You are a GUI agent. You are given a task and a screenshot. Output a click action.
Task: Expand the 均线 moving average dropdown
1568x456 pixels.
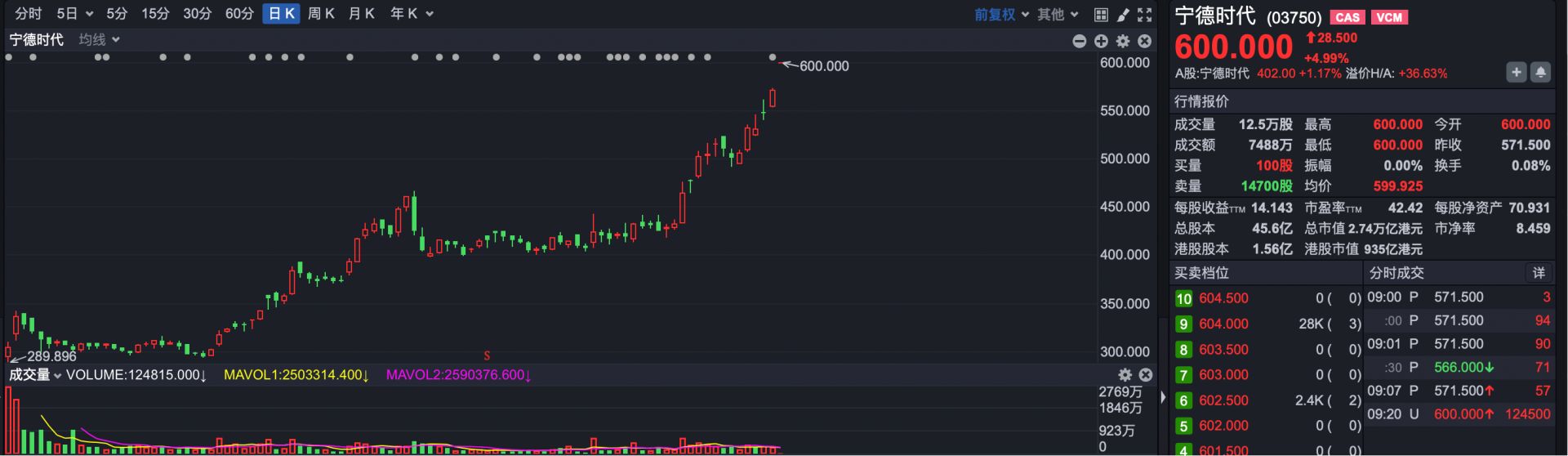(x=100, y=40)
